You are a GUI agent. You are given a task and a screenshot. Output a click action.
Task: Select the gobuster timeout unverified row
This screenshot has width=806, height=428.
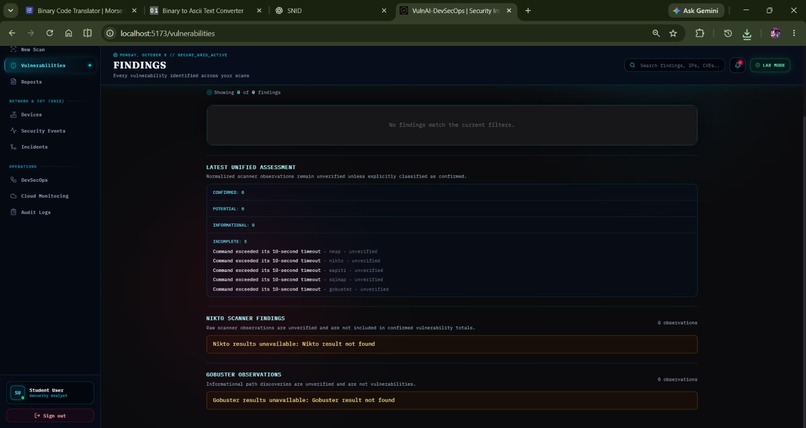click(301, 289)
